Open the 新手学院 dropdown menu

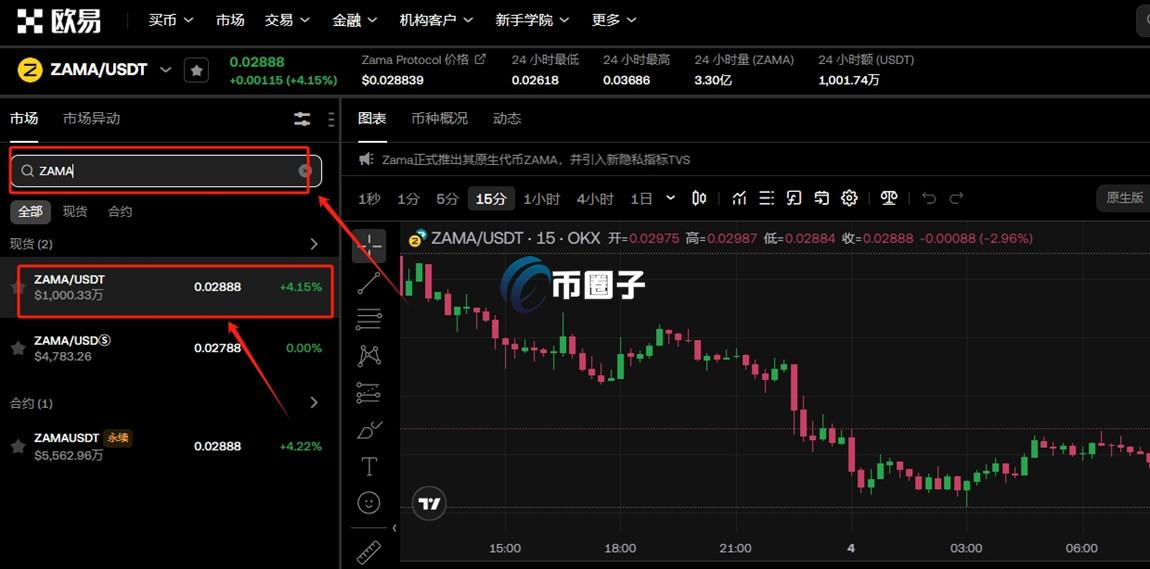[532, 21]
